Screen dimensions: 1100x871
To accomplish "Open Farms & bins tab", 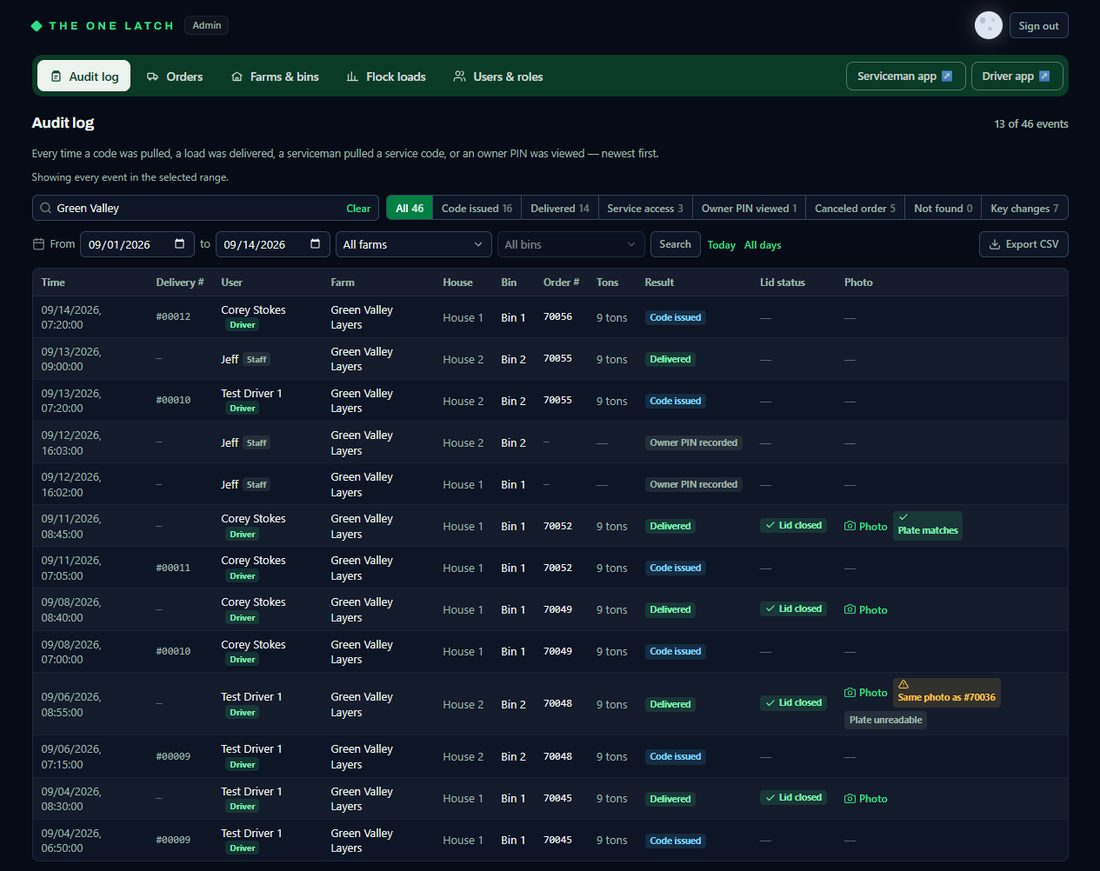I will tap(275, 76).
